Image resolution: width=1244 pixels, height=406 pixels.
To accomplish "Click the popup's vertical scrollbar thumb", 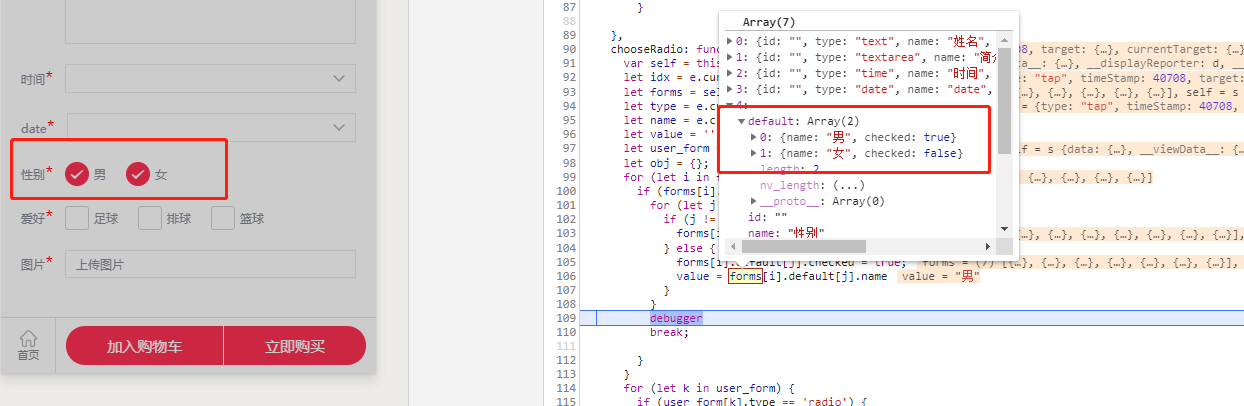I will [x=1004, y=100].
